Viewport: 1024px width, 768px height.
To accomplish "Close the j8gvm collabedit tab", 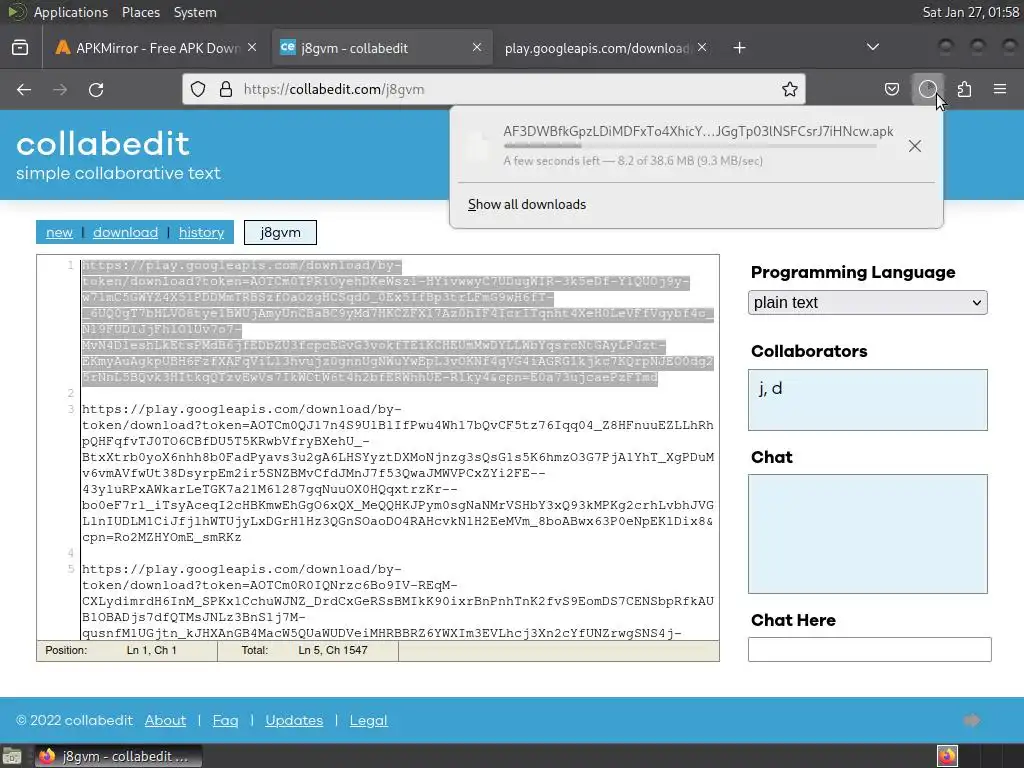I will pos(477,48).
